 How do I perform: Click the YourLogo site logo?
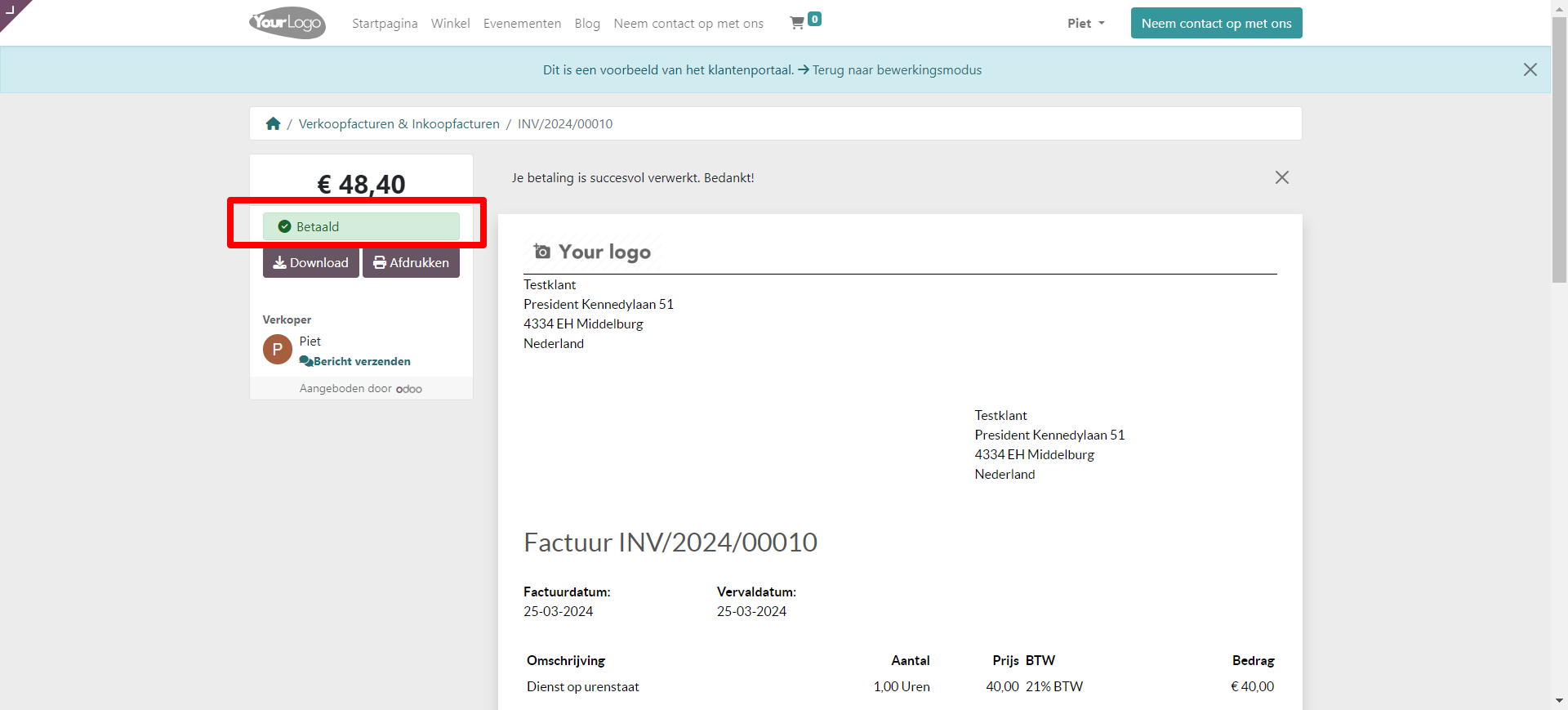(287, 23)
